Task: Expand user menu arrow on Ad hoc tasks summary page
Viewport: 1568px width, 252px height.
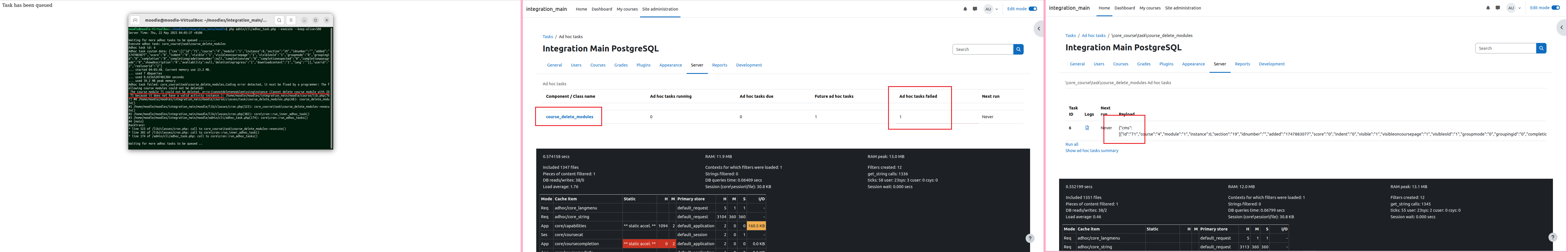Action: click(996, 9)
